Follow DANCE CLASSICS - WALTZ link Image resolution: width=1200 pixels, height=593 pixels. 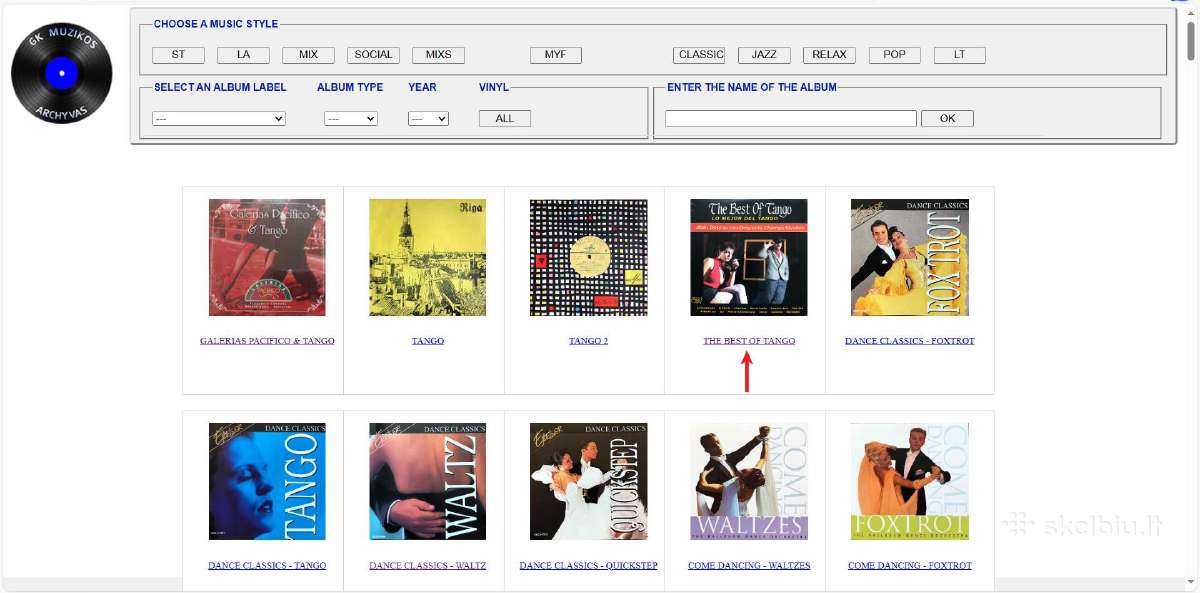[x=428, y=566]
